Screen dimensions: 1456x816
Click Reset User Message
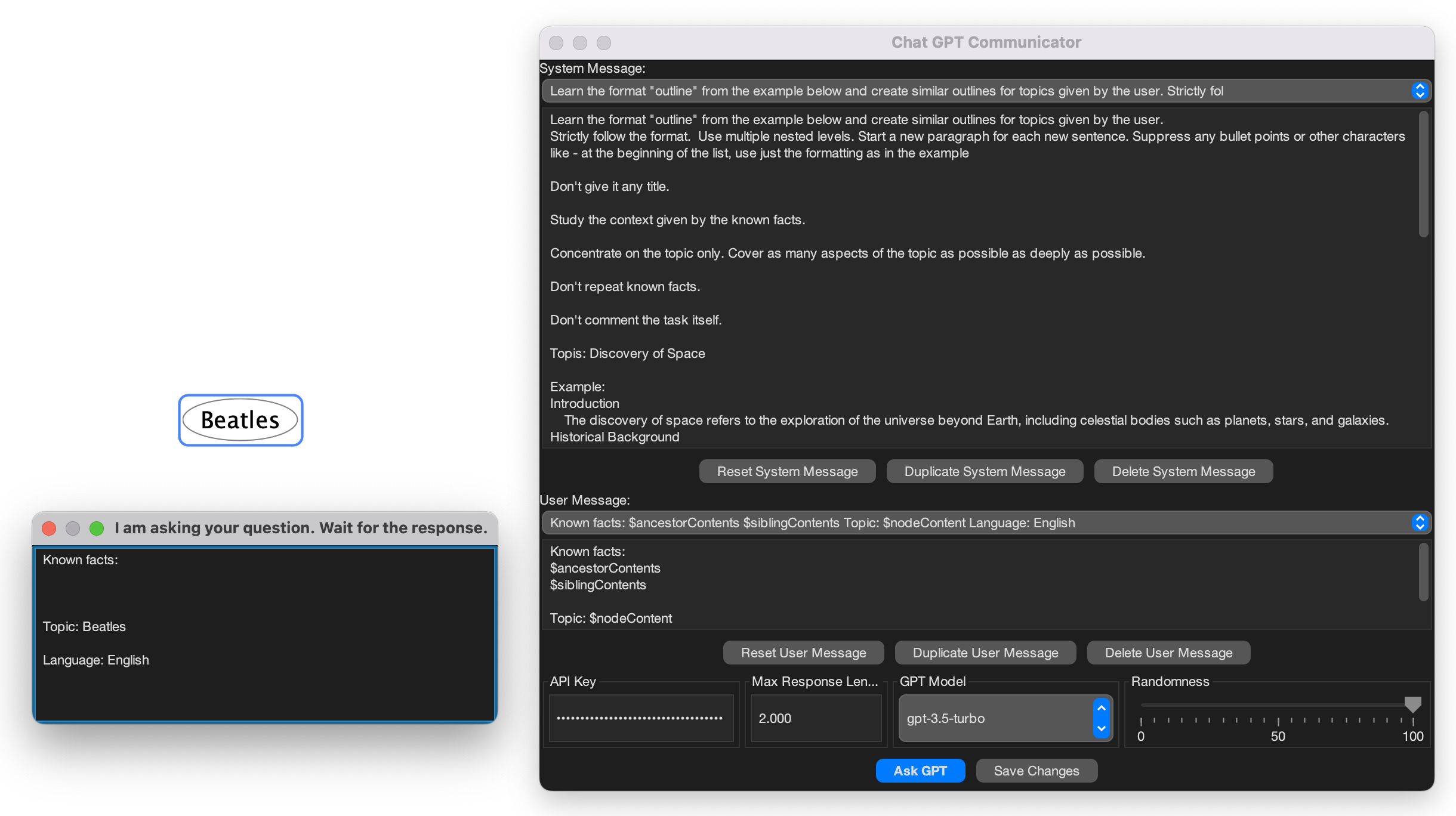(x=803, y=653)
